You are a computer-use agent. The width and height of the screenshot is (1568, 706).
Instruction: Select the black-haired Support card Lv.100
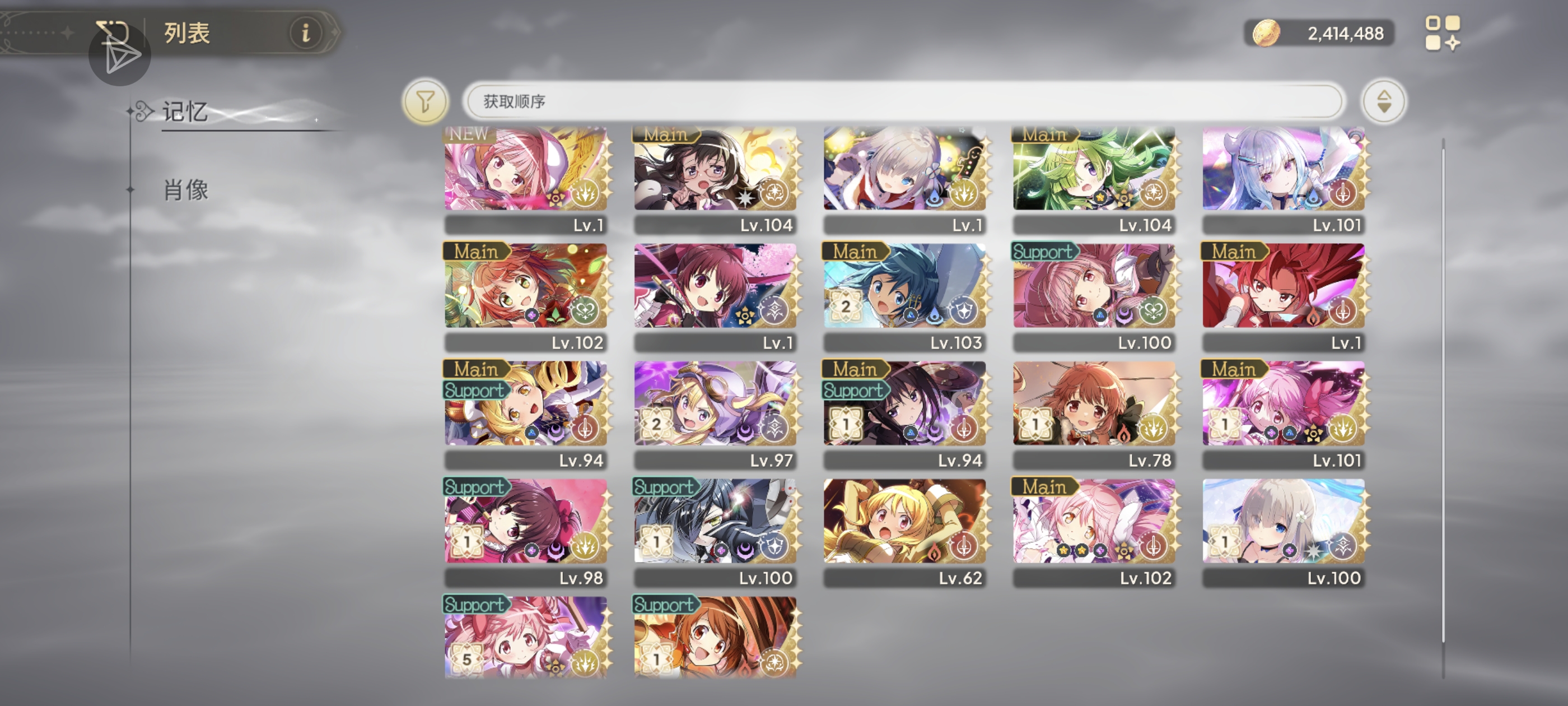pyautogui.click(x=716, y=533)
